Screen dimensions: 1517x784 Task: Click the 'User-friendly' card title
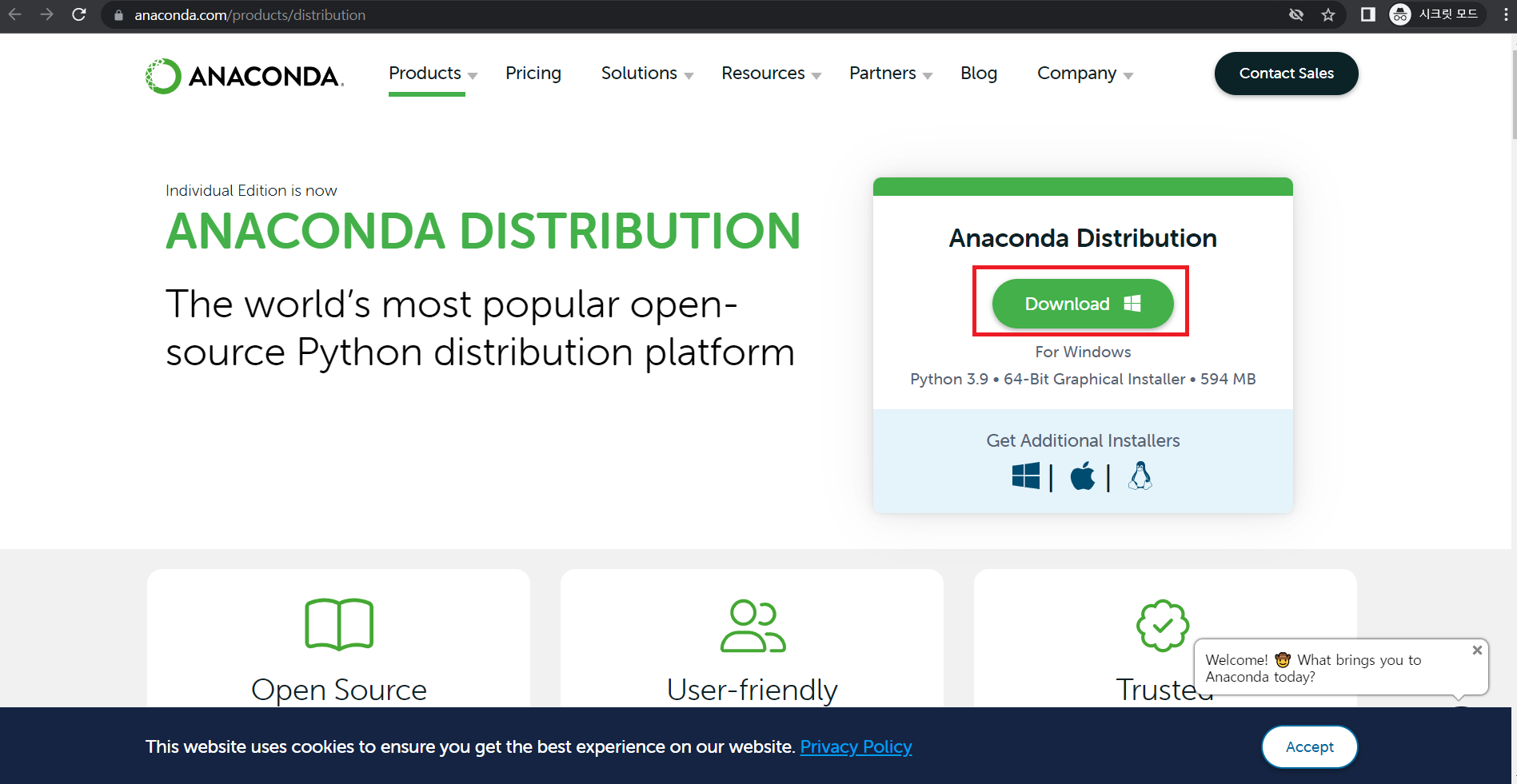[x=753, y=690]
